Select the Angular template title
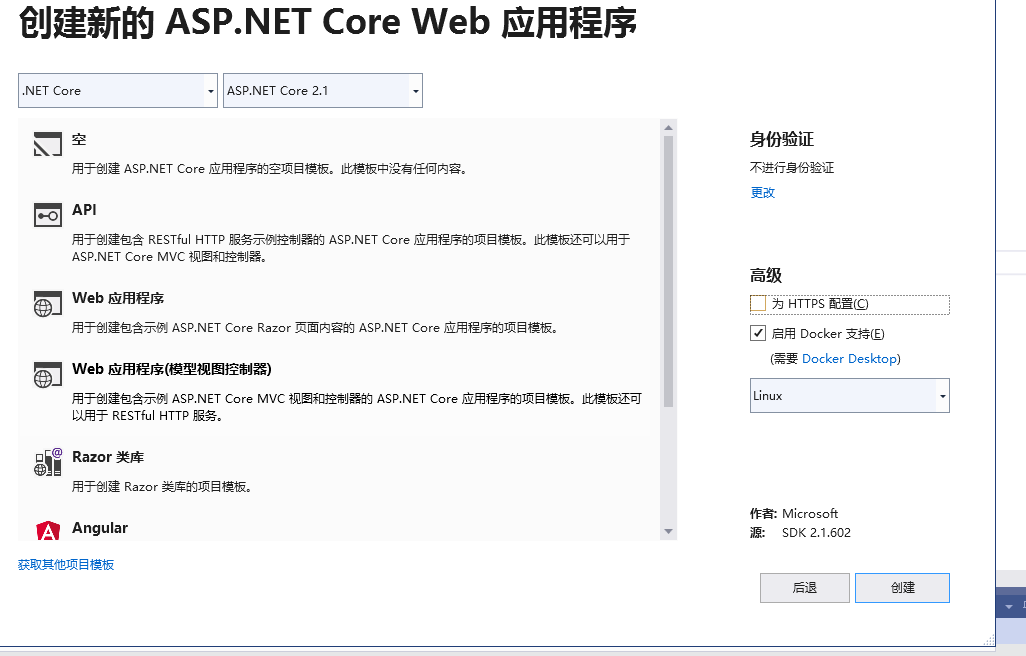This screenshot has width=1026, height=656. pos(100,528)
